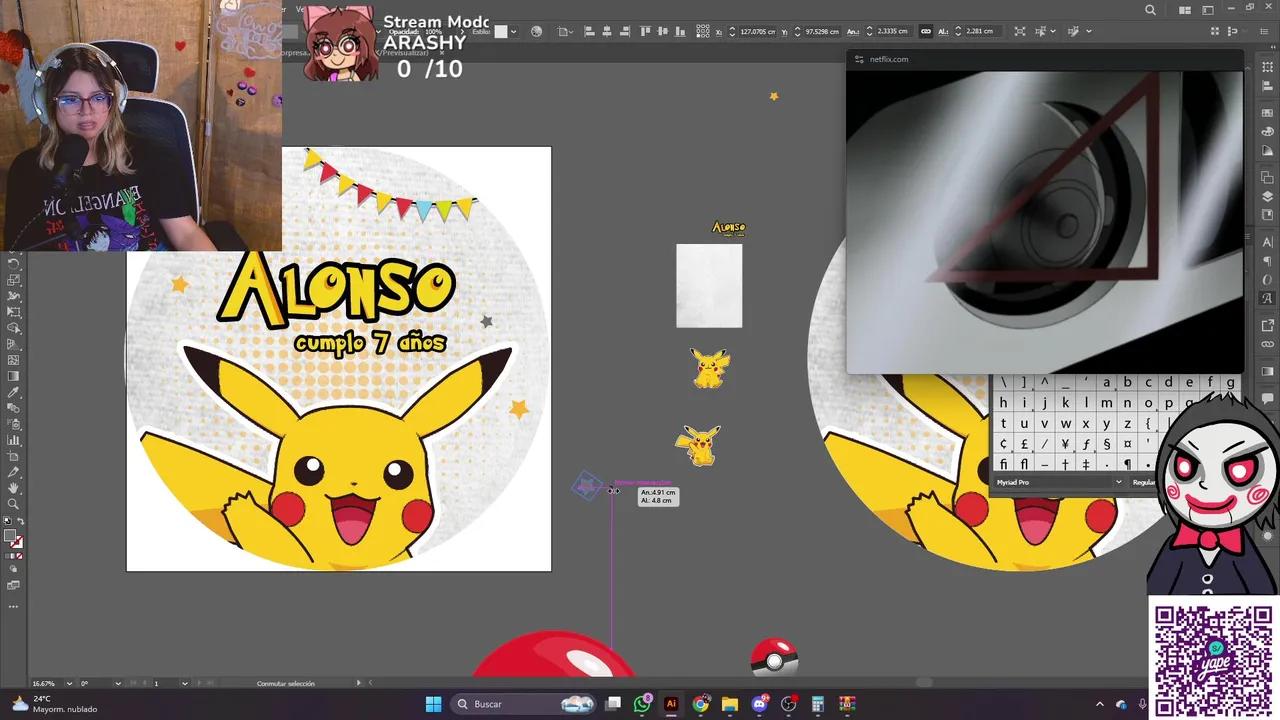Click Recolor Artwork globe icon
Viewport: 1280px width, 720px height.
[x=536, y=31]
